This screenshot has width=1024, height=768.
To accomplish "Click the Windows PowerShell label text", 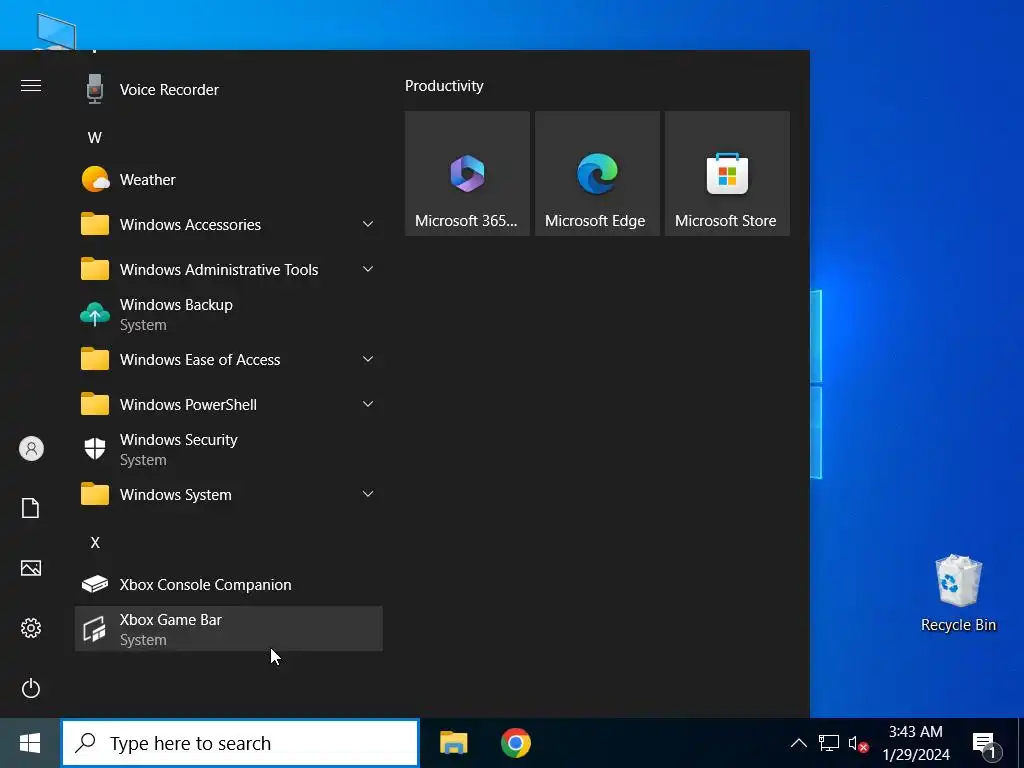I will coord(188,405).
